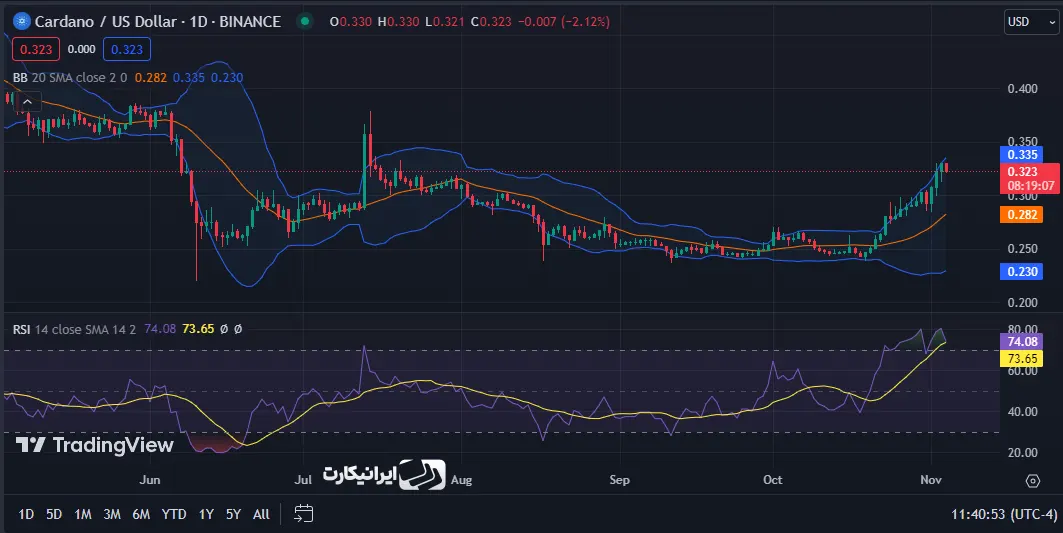Open chart settings gear icon
This screenshot has height=533, width=1063.
coord(1032,480)
